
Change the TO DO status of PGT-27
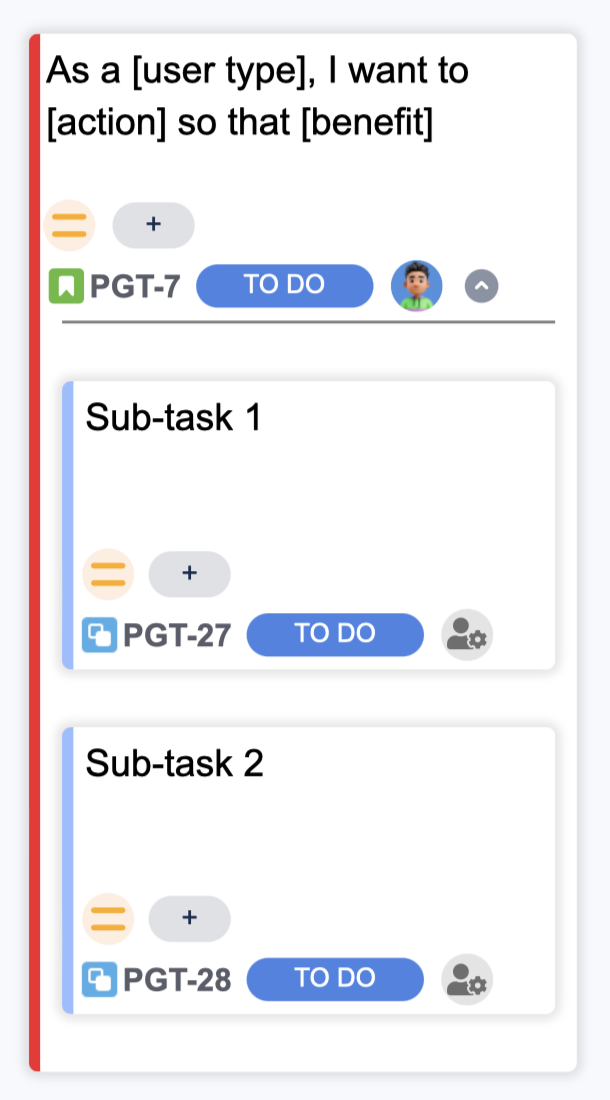pyautogui.click(x=335, y=635)
